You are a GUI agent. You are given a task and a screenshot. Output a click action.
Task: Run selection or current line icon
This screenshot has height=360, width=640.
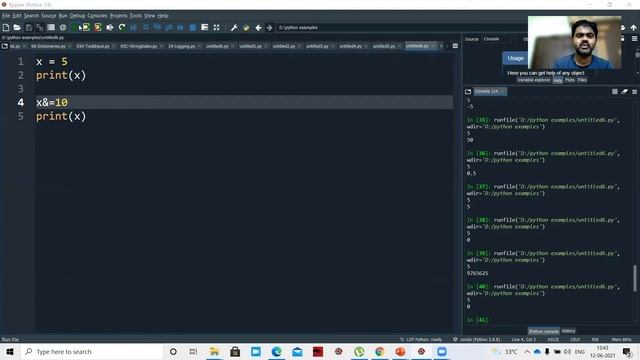coord(110,27)
